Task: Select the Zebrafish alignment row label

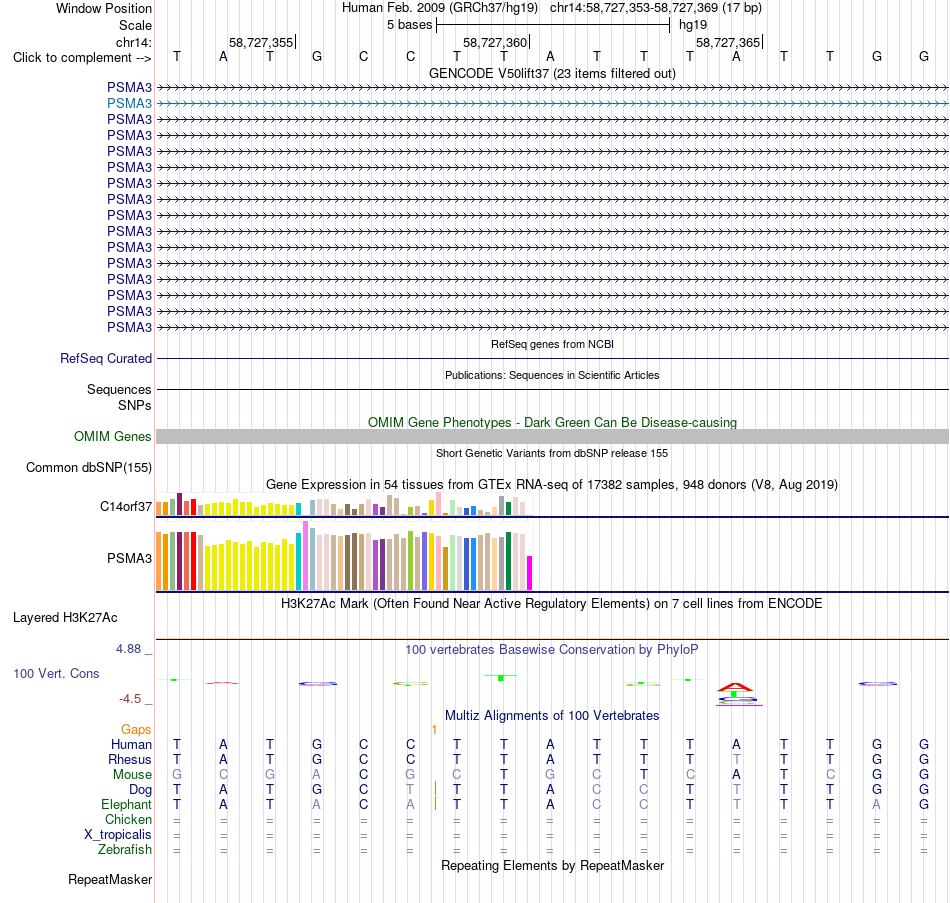Action: tap(125, 850)
